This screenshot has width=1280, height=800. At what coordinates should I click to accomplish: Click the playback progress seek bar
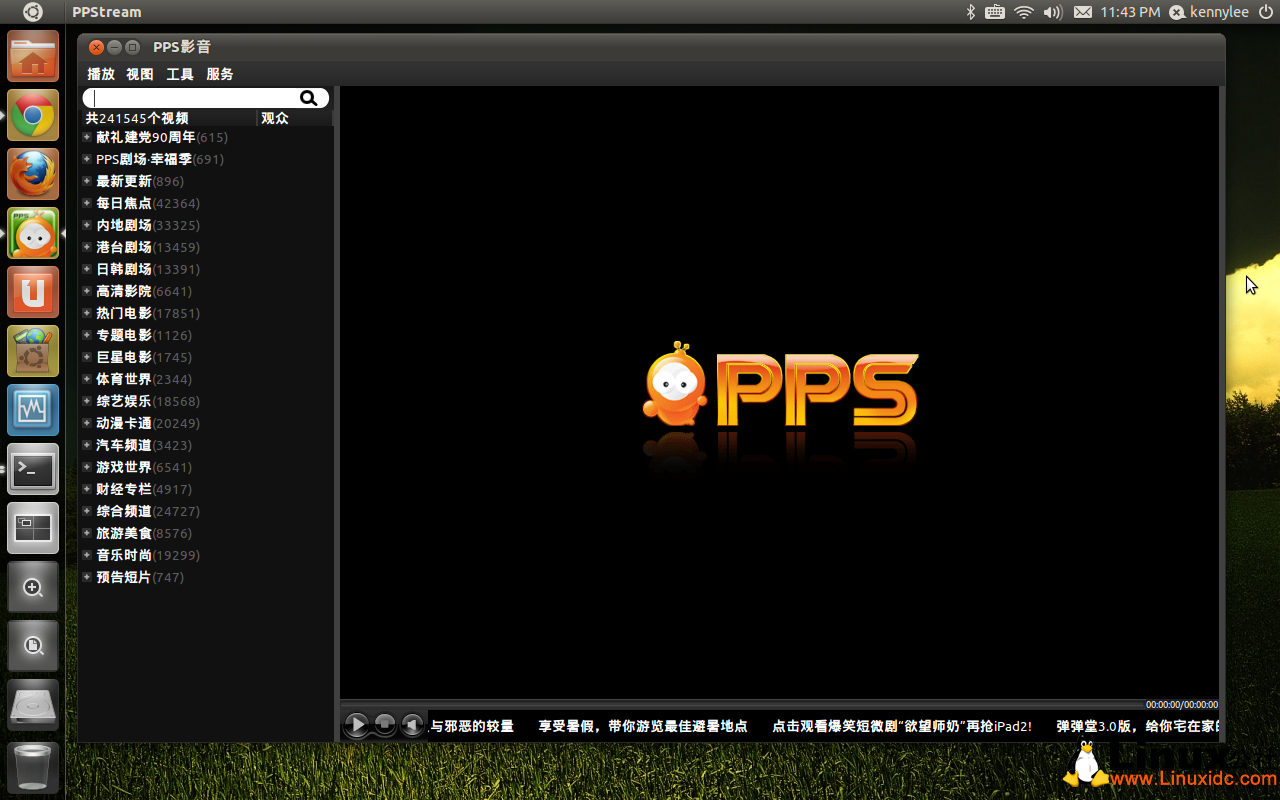tap(740, 705)
